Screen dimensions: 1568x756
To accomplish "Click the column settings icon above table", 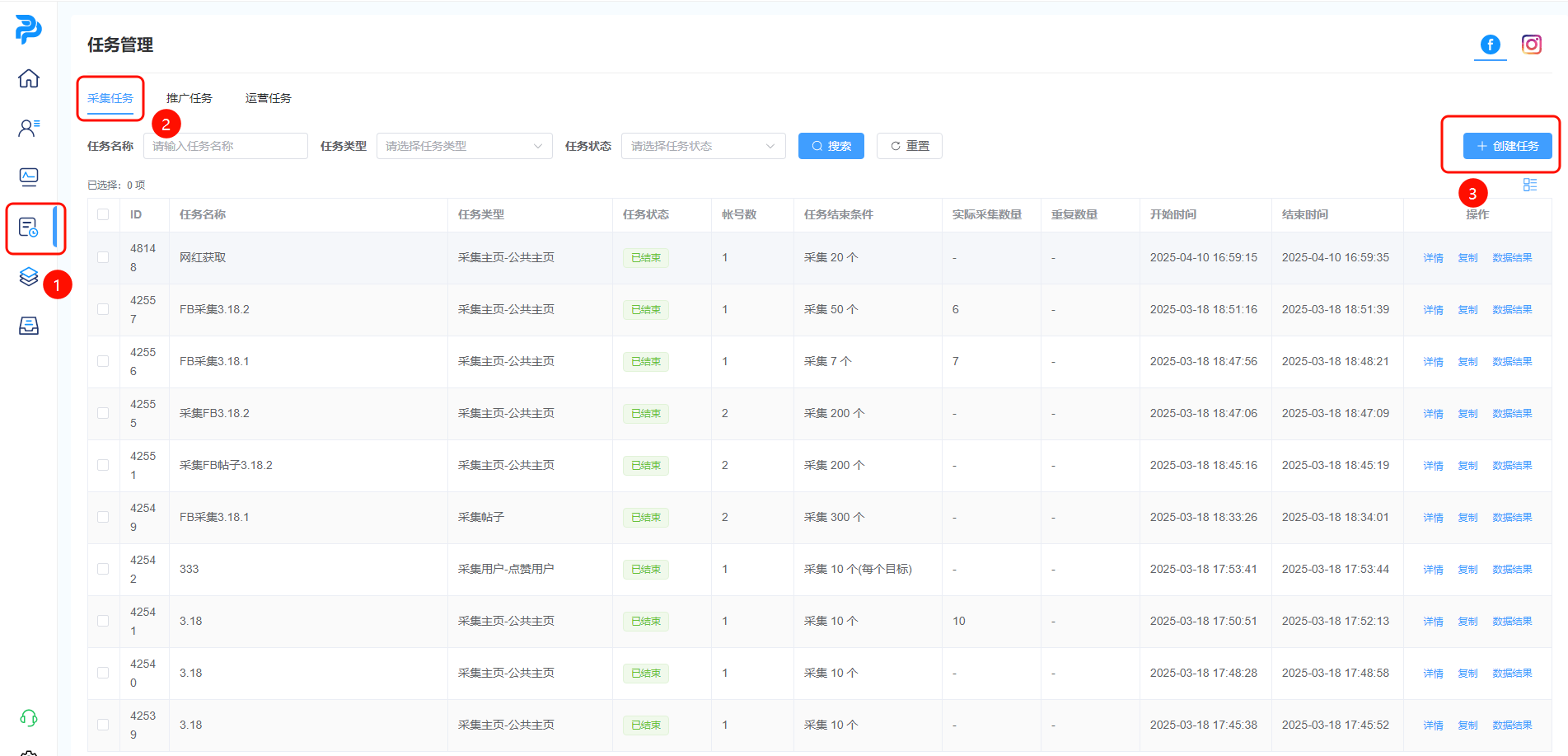I will [x=1529, y=185].
